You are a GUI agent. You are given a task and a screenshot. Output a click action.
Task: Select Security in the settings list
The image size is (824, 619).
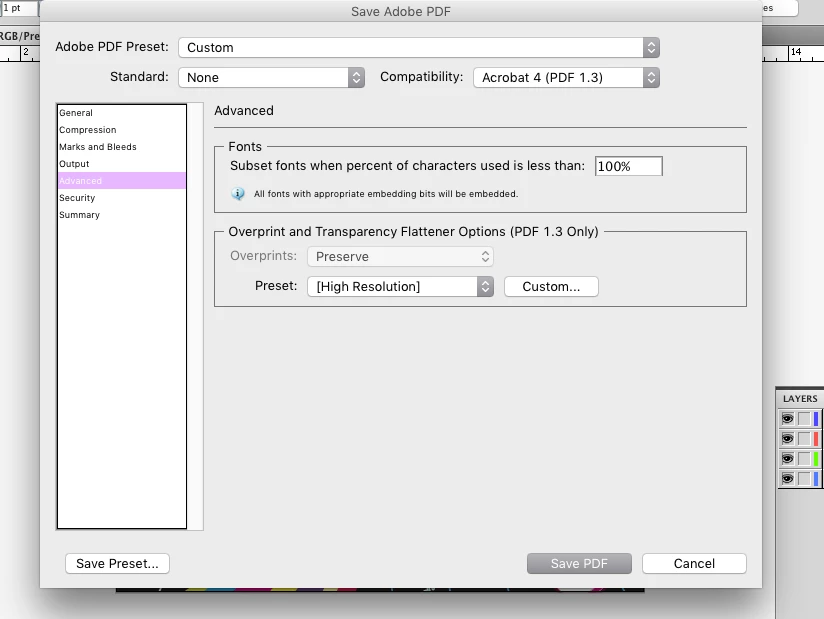click(x=121, y=198)
